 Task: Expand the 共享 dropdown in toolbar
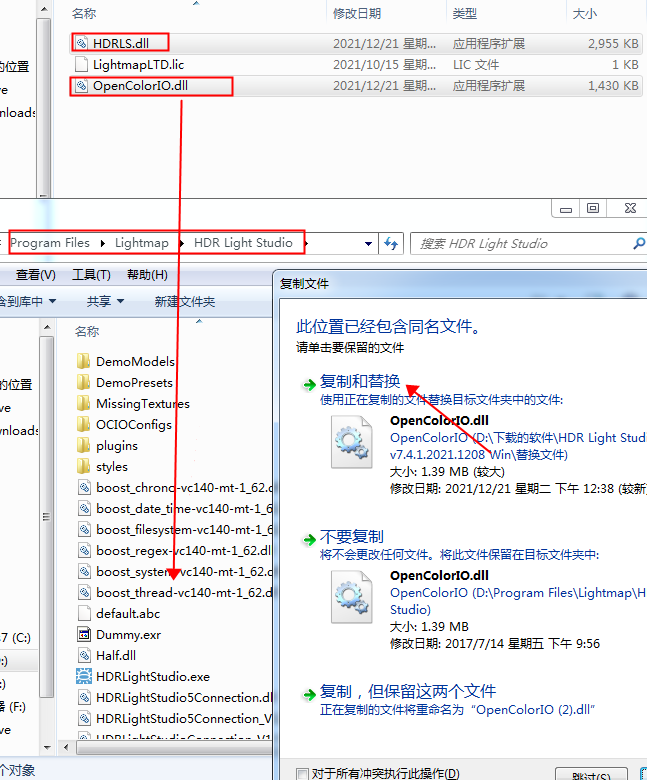tap(105, 301)
